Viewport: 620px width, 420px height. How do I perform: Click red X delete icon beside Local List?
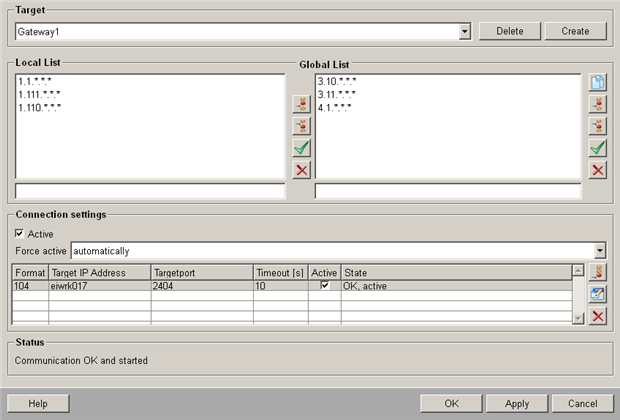point(301,170)
